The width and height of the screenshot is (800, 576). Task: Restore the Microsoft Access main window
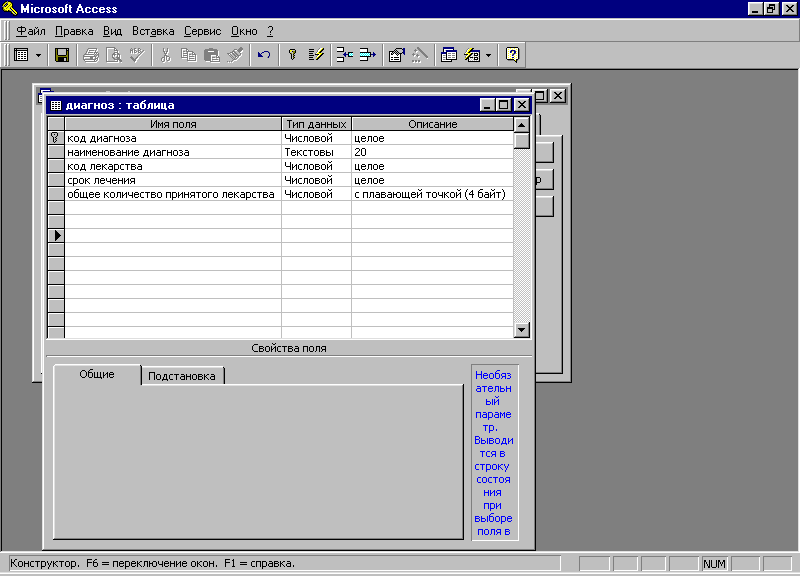click(x=771, y=8)
